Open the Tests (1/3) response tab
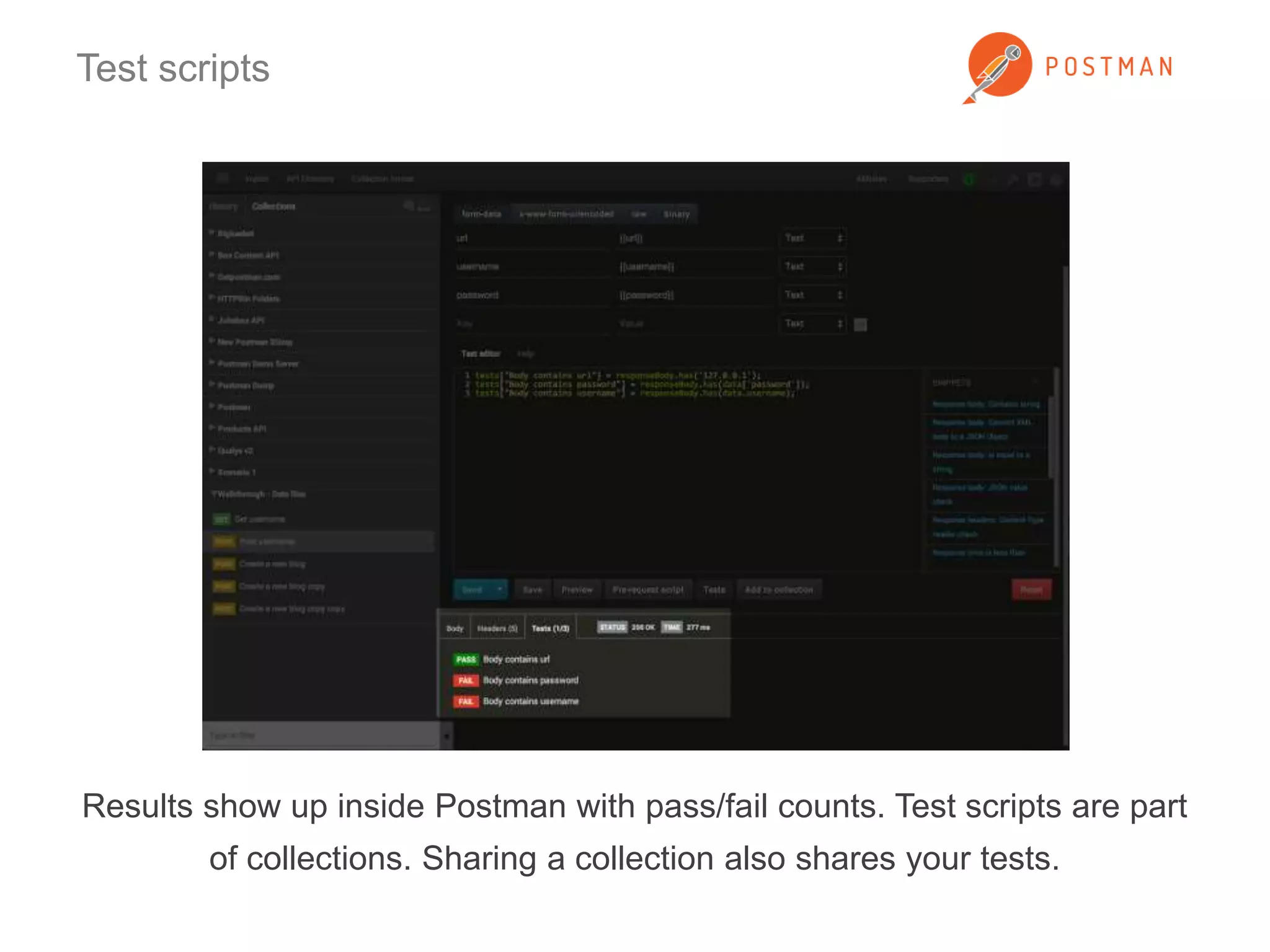 [551, 628]
